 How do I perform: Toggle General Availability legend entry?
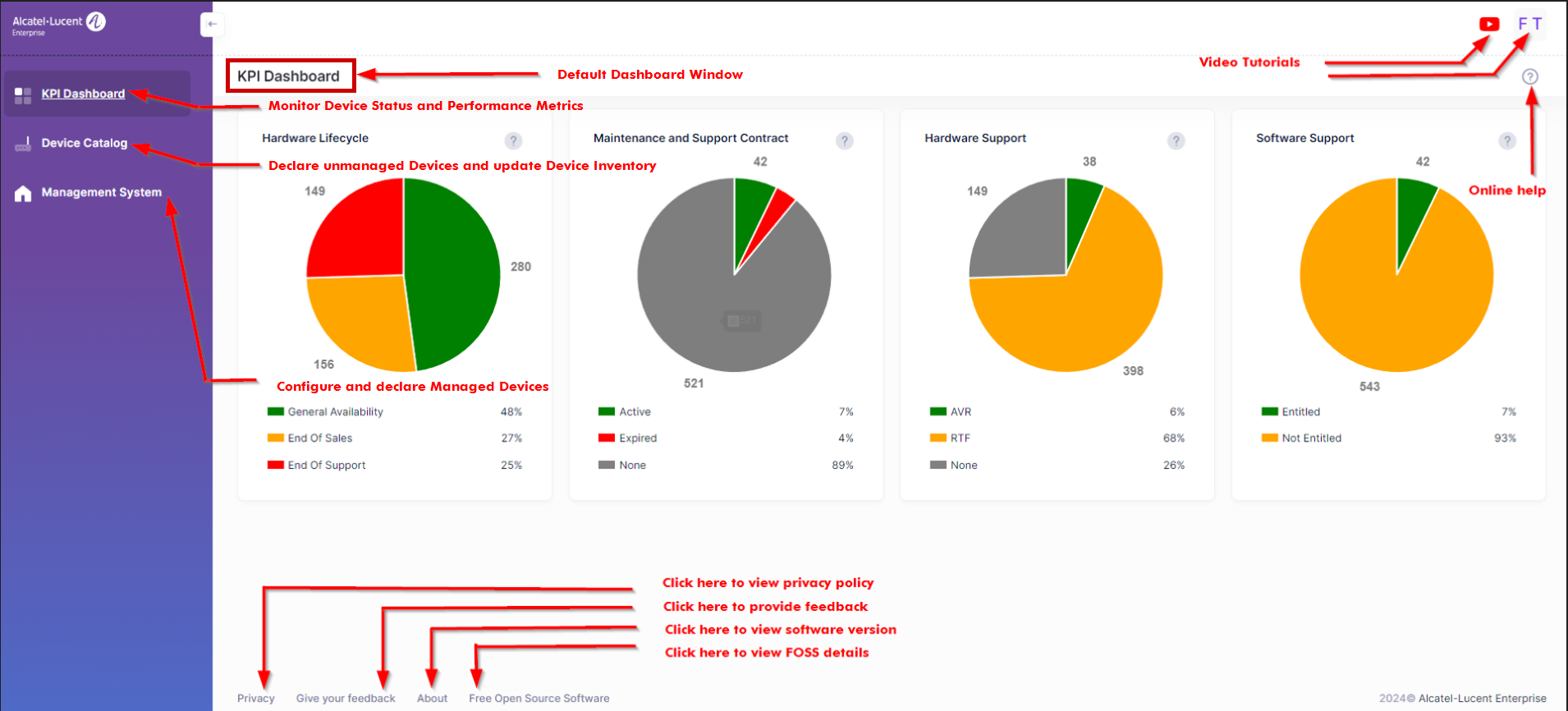coord(335,412)
